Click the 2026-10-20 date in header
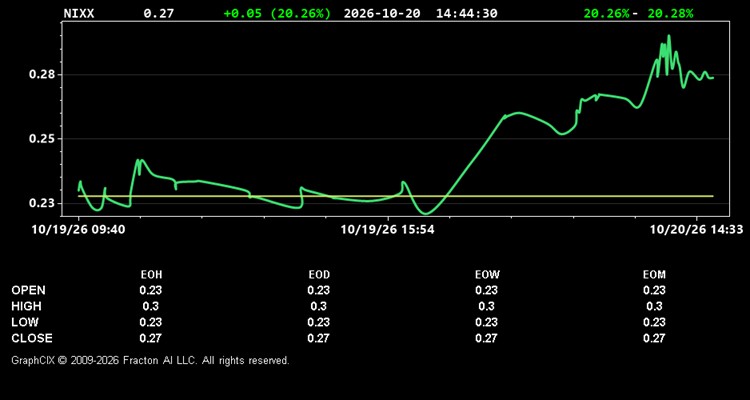Image resolution: width=750 pixels, height=400 pixels. [x=382, y=13]
